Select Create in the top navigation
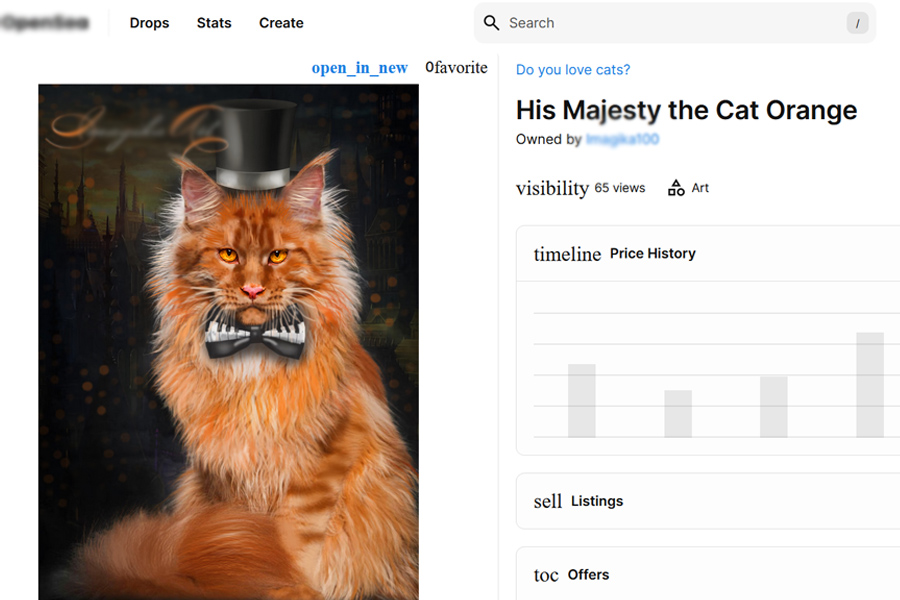Image resolution: width=900 pixels, height=600 pixels. pyautogui.click(x=281, y=23)
